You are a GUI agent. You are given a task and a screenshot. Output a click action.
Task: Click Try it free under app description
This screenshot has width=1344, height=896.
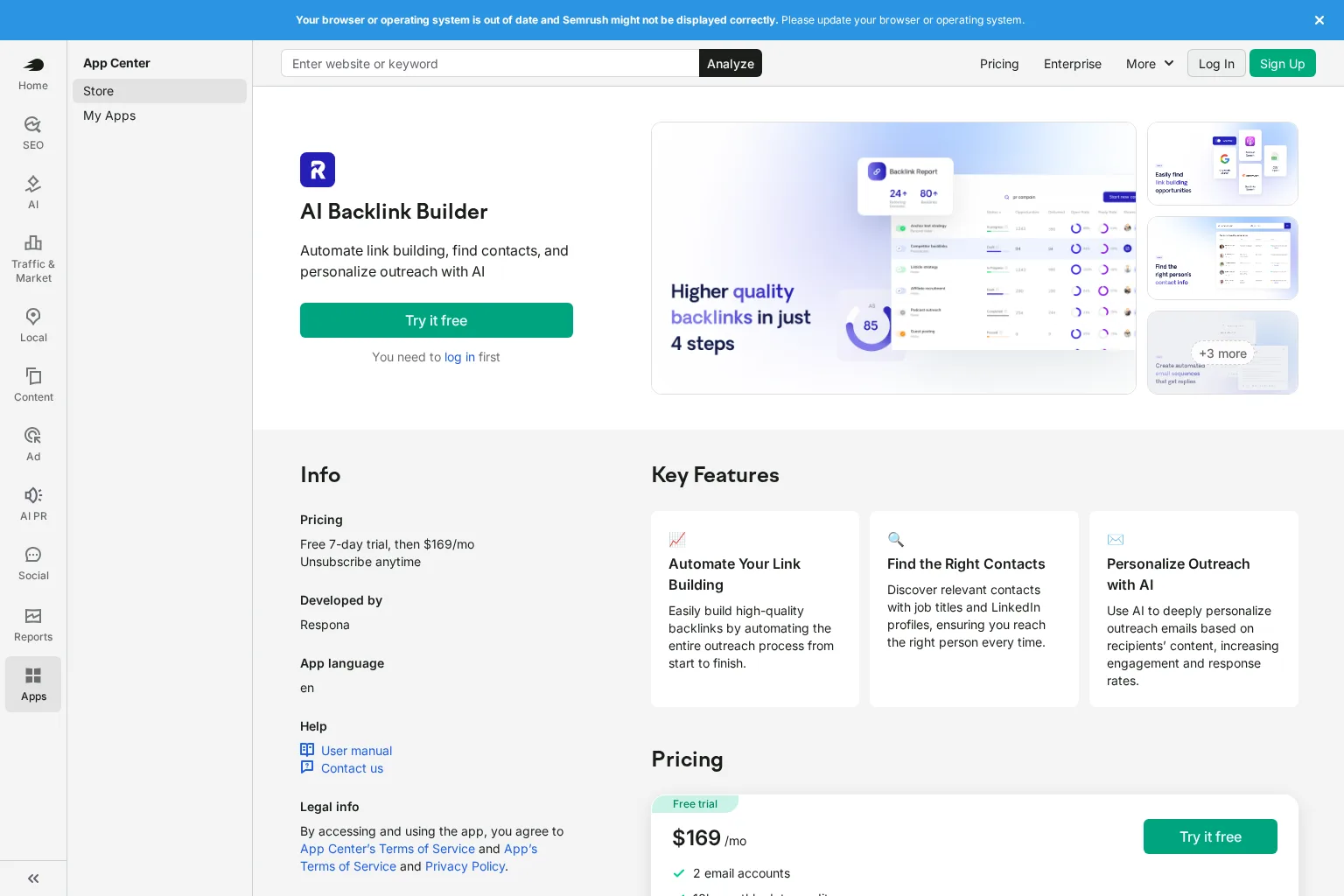(x=437, y=320)
